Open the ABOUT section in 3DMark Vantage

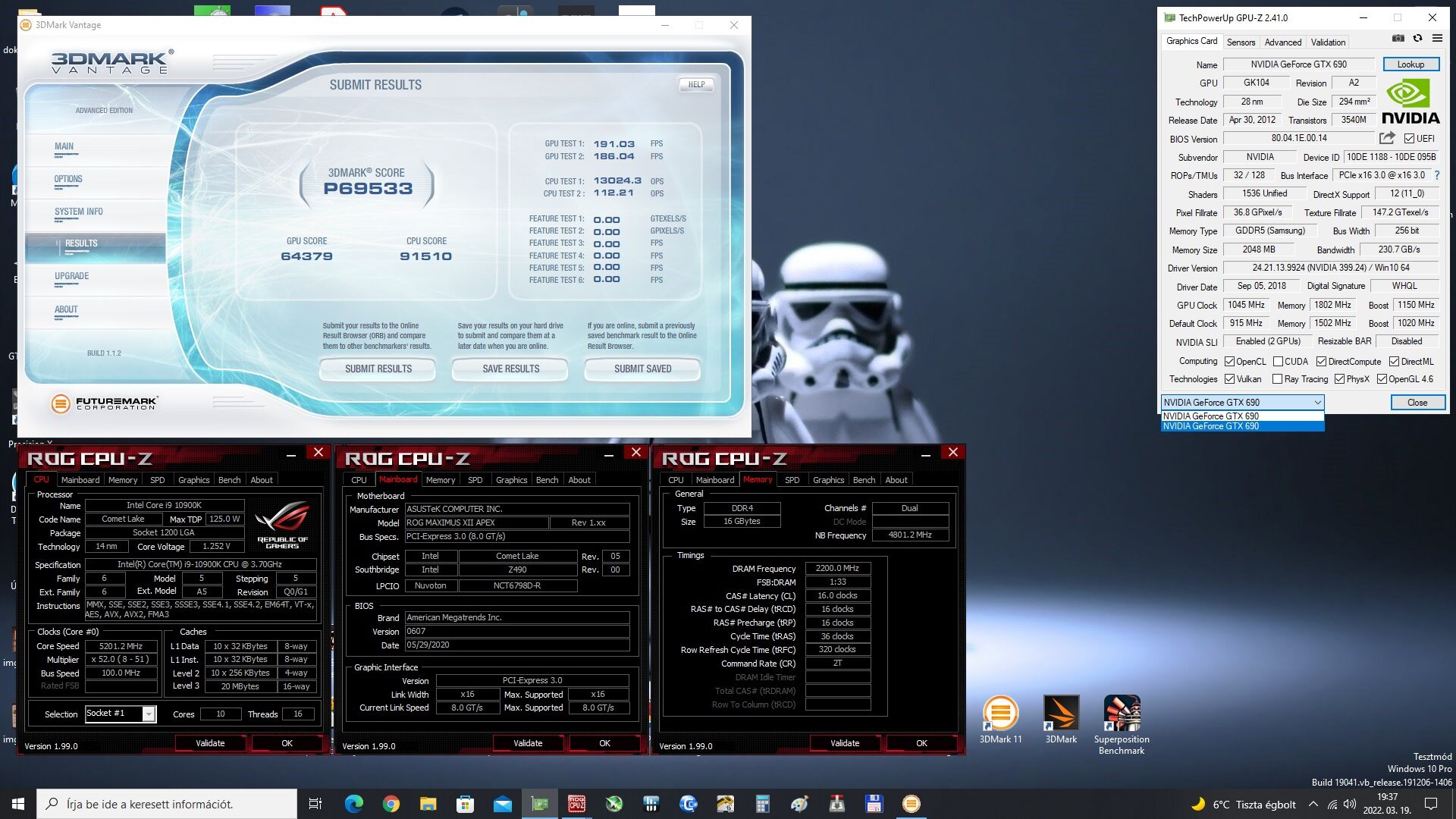[x=66, y=310]
